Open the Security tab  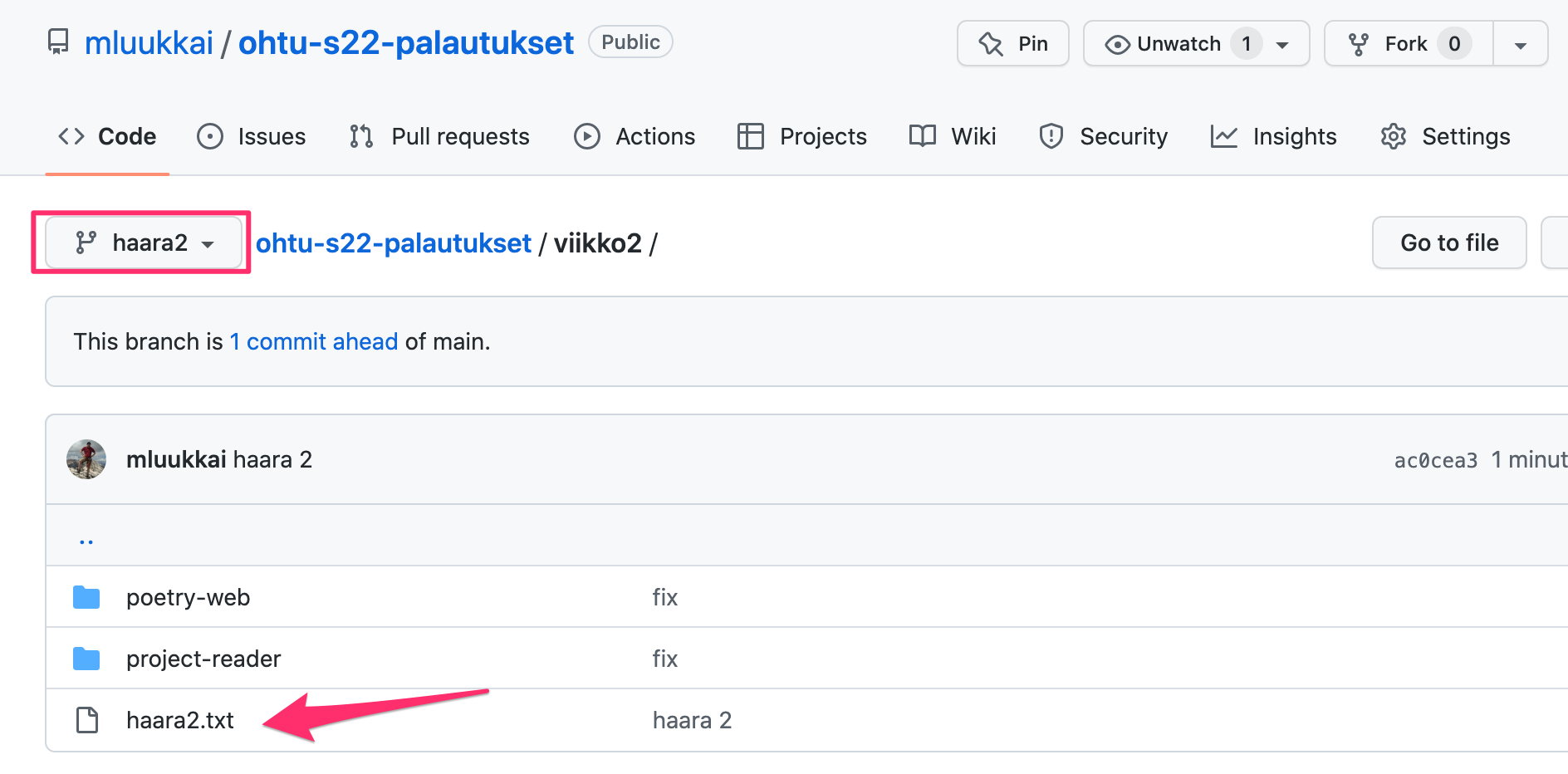pos(1104,136)
